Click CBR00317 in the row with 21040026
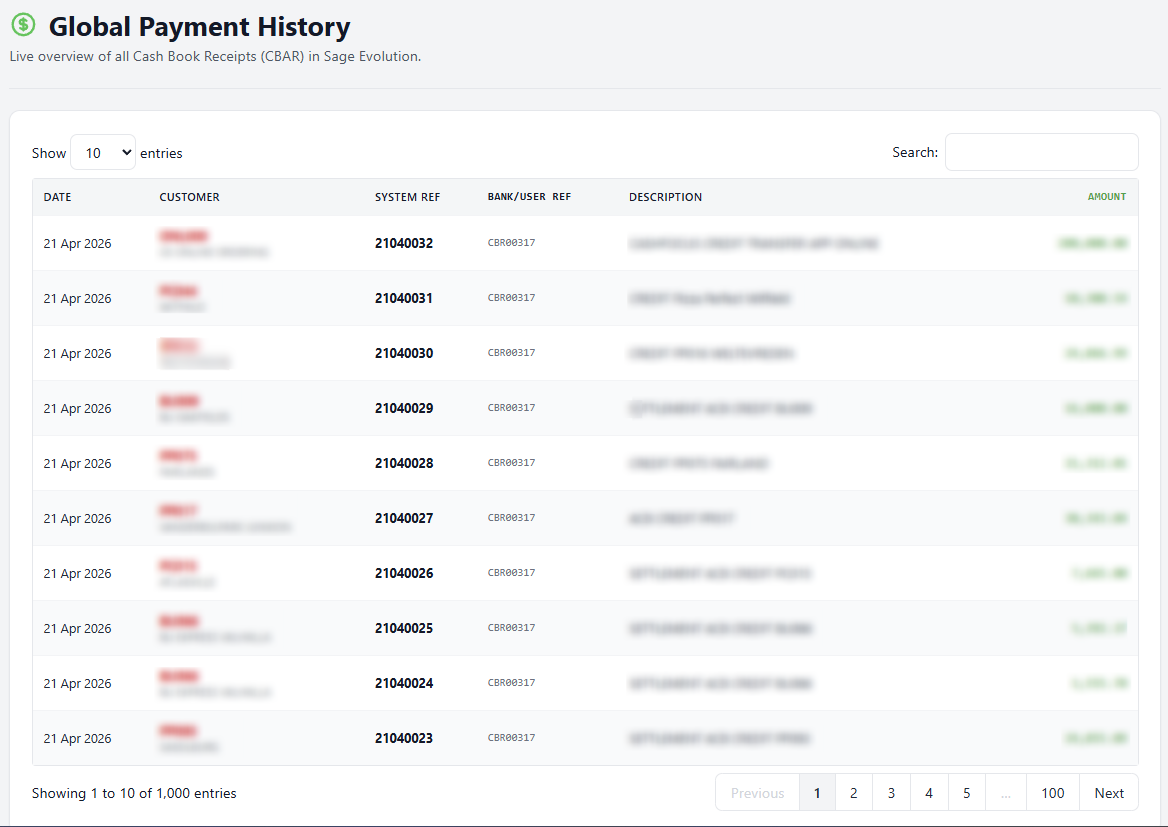Image resolution: width=1168 pixels, height=827 pixels. (511, 573)
